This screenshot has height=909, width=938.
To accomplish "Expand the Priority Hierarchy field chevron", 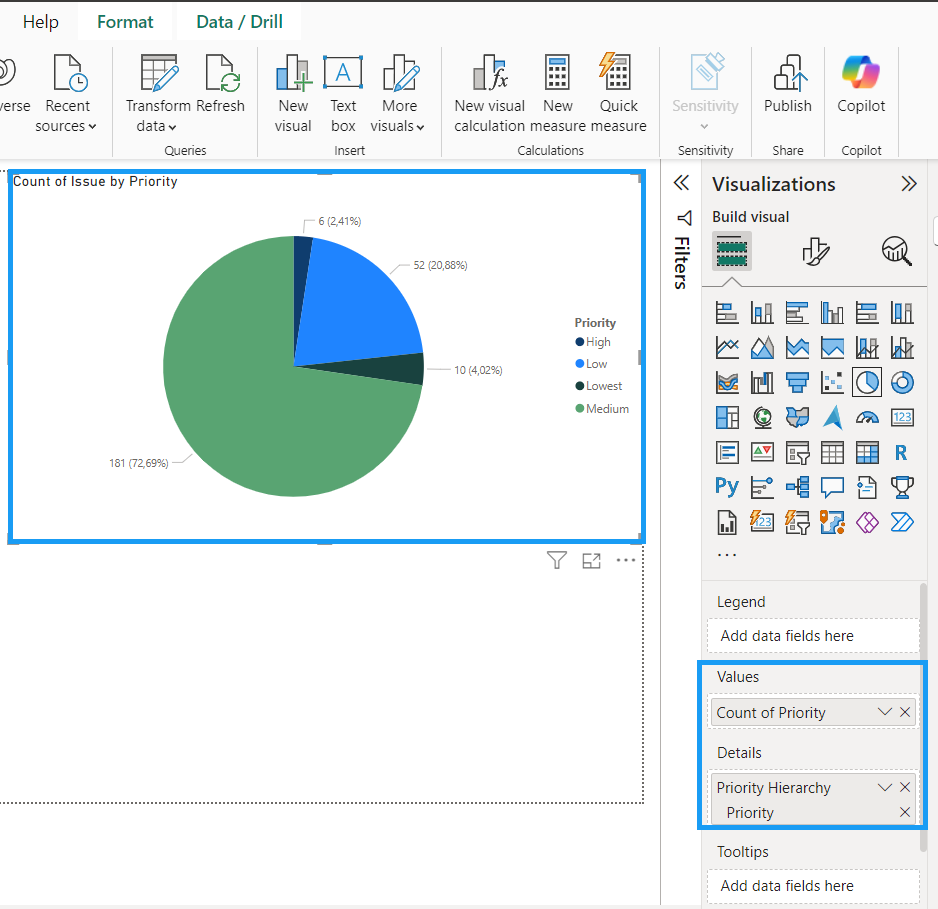I will (x=884, y=787).
